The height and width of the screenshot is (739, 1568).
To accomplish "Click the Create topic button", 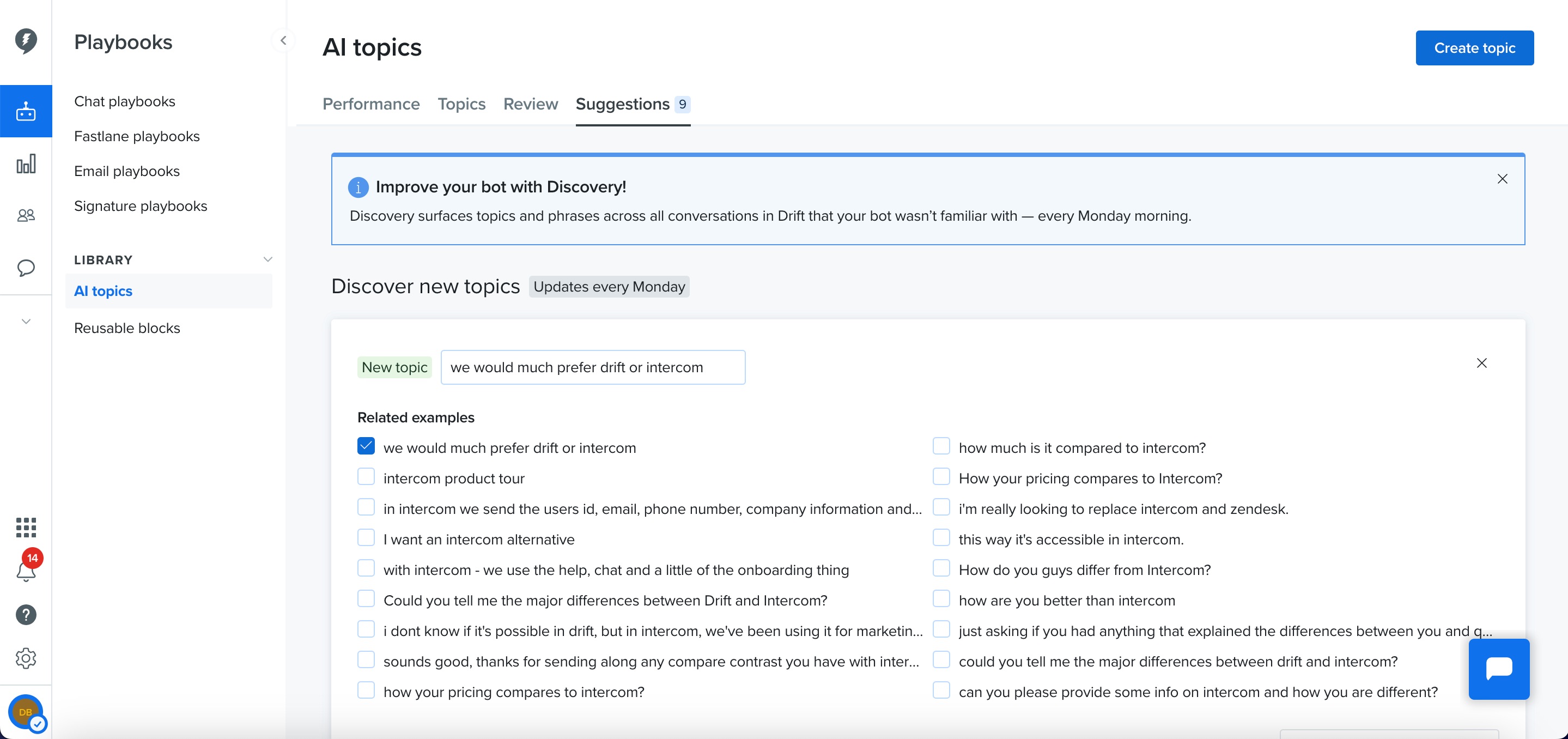I will 1474,48.
